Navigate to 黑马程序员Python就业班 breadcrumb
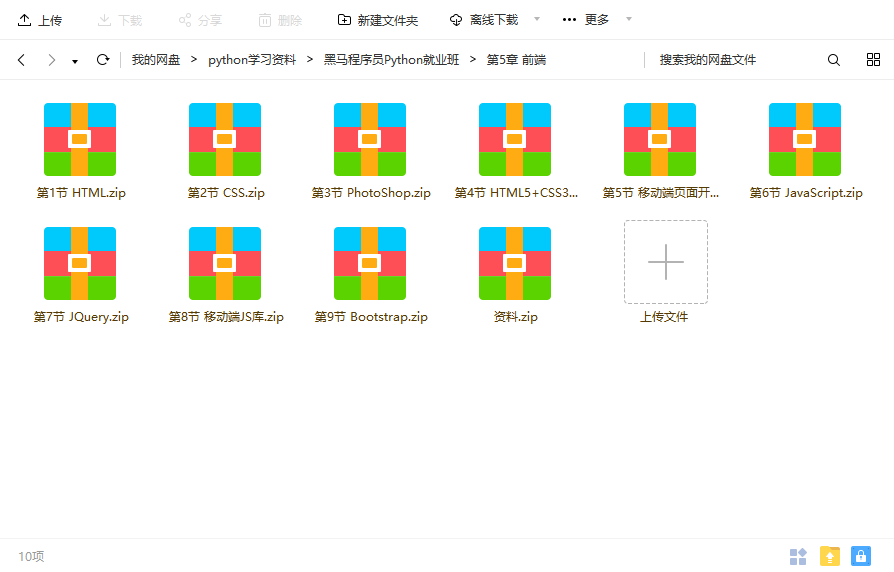 391,60
